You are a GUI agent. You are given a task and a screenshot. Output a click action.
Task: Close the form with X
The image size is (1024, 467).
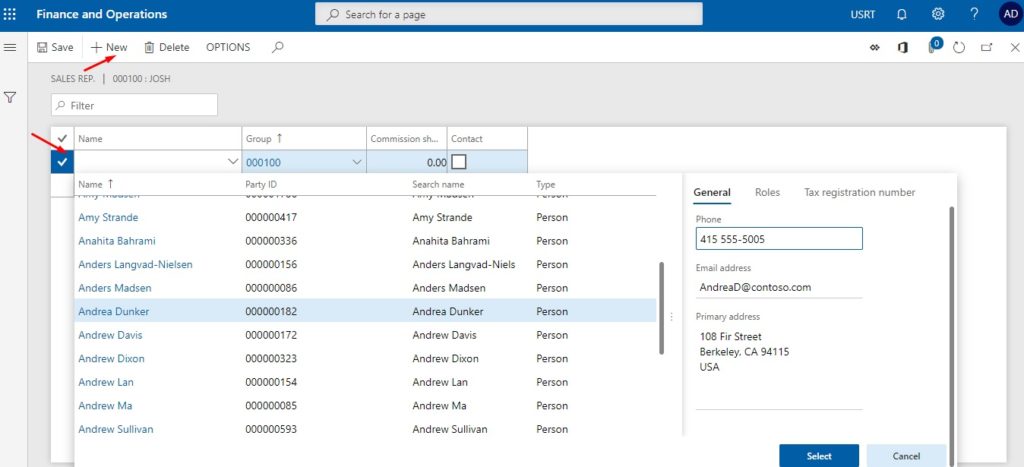pyautogui.click(x=1015, y=47)
